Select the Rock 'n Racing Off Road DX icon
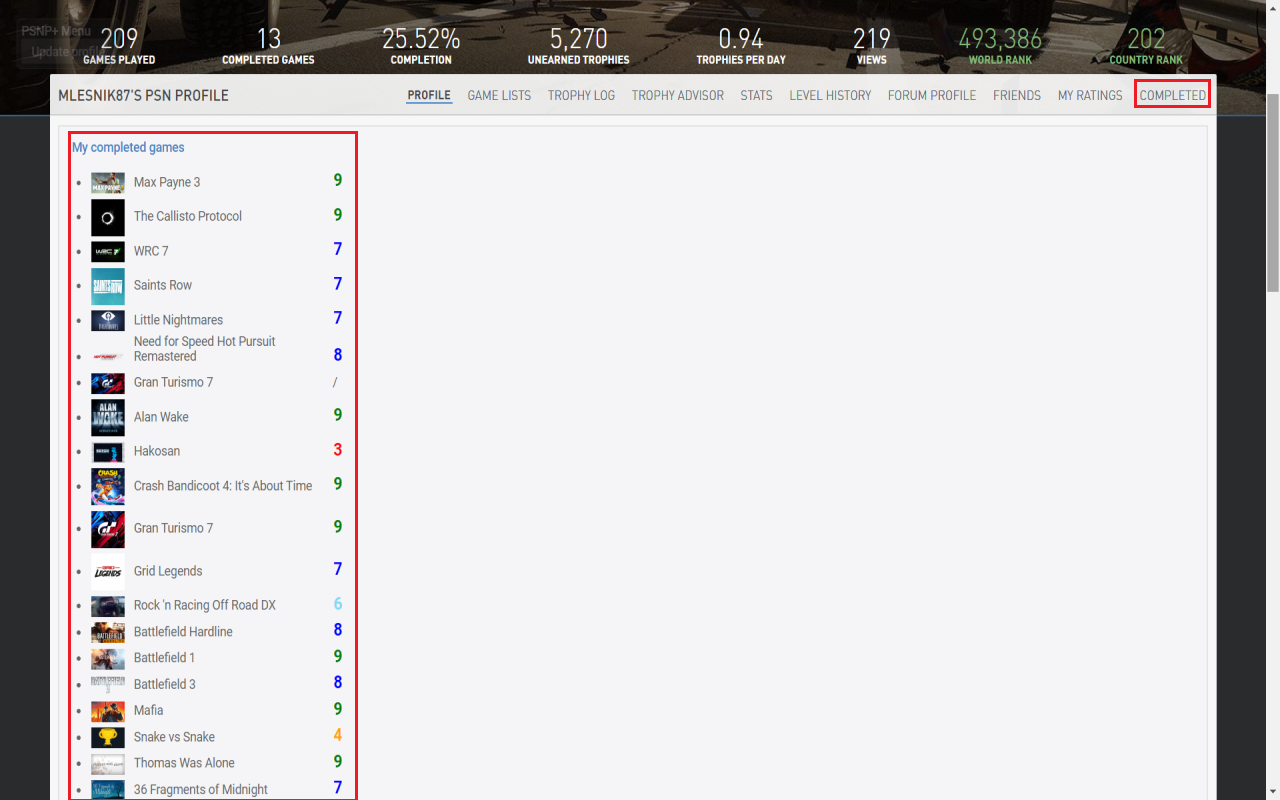Screen dimensions: 1280x800 click(x=108, y=606)
